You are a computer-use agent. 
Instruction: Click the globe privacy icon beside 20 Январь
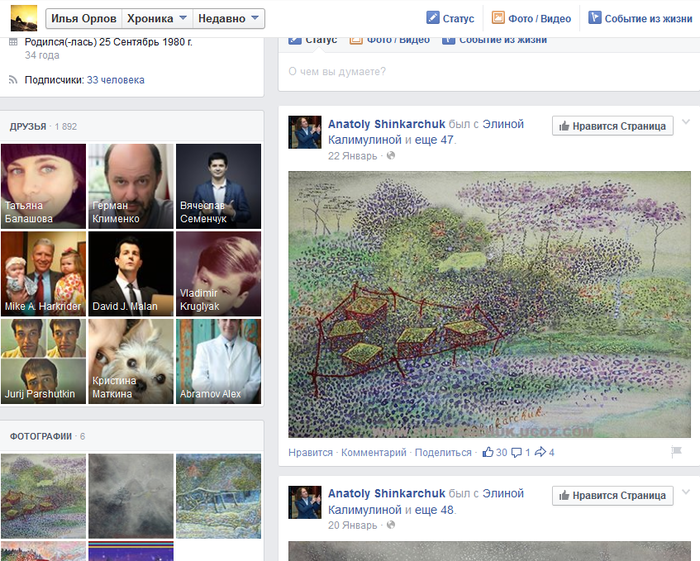[391, 524]
